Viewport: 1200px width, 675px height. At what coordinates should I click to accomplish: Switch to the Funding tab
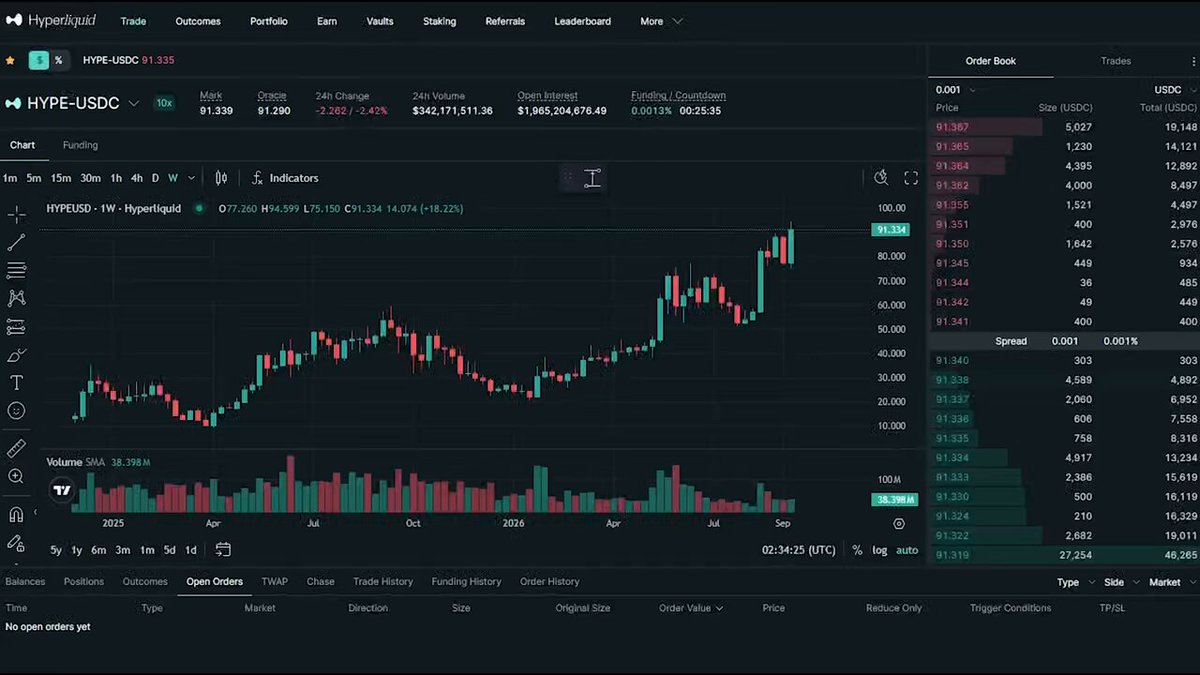click(x=80, y=145)
